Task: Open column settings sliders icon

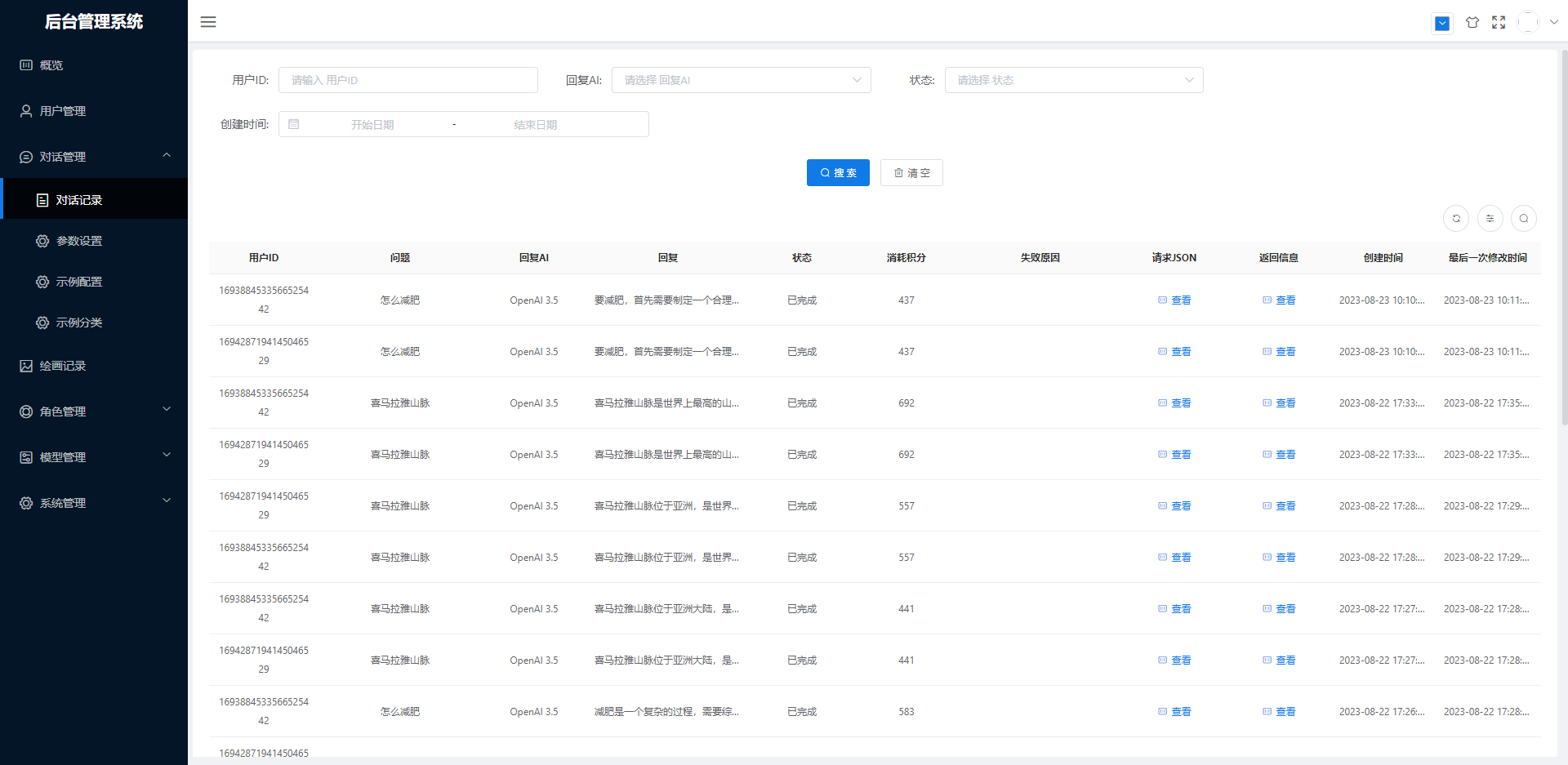Action: click(x=1490, y=219)
